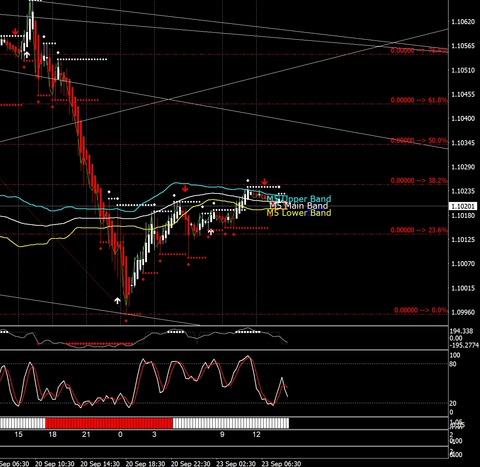The width and height of the screenshot is (480, 467).
Task: Click the white up arrow at the swing low
Action: point(117,301)
